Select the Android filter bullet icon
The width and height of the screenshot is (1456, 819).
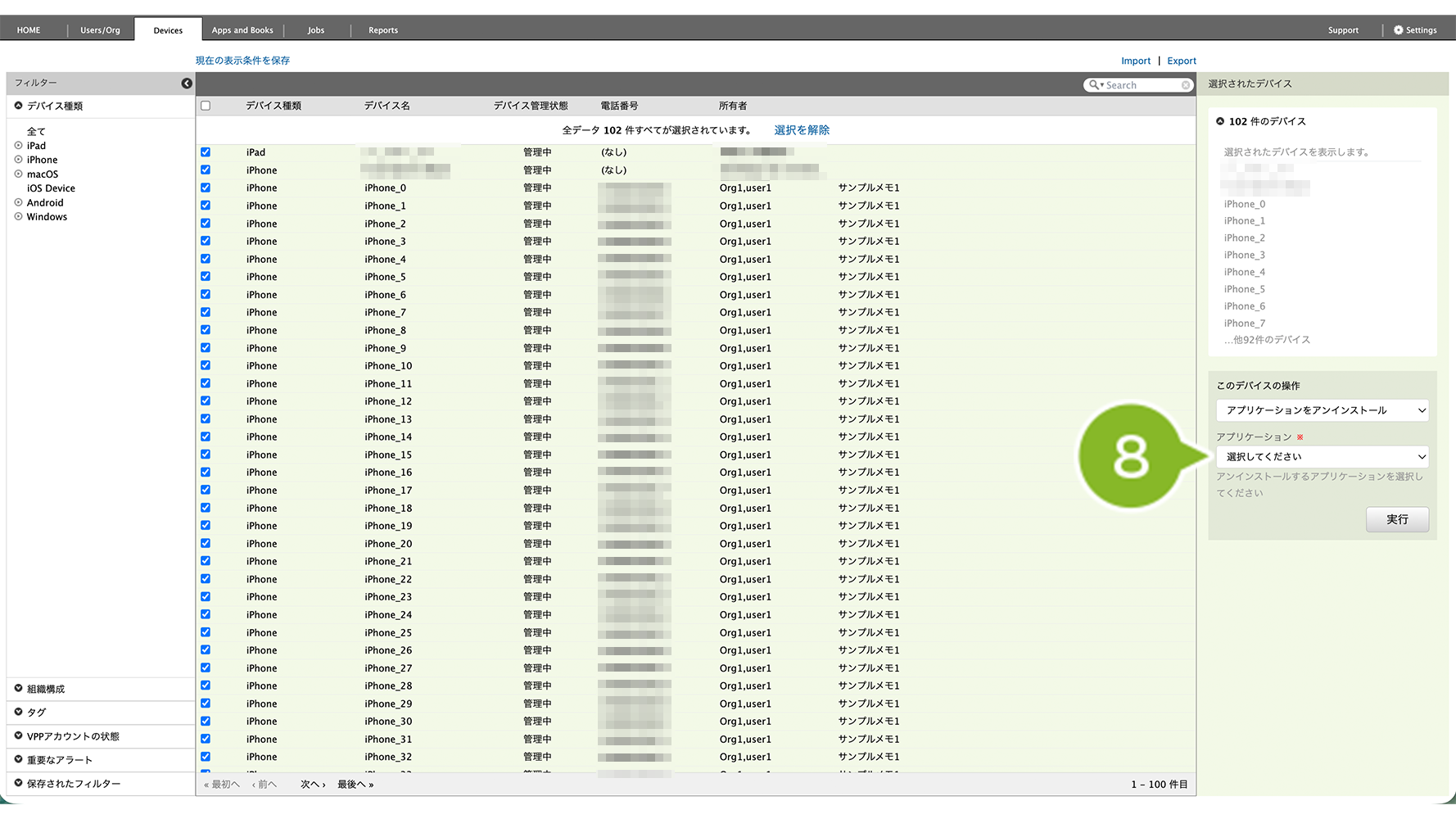[18, 203]
